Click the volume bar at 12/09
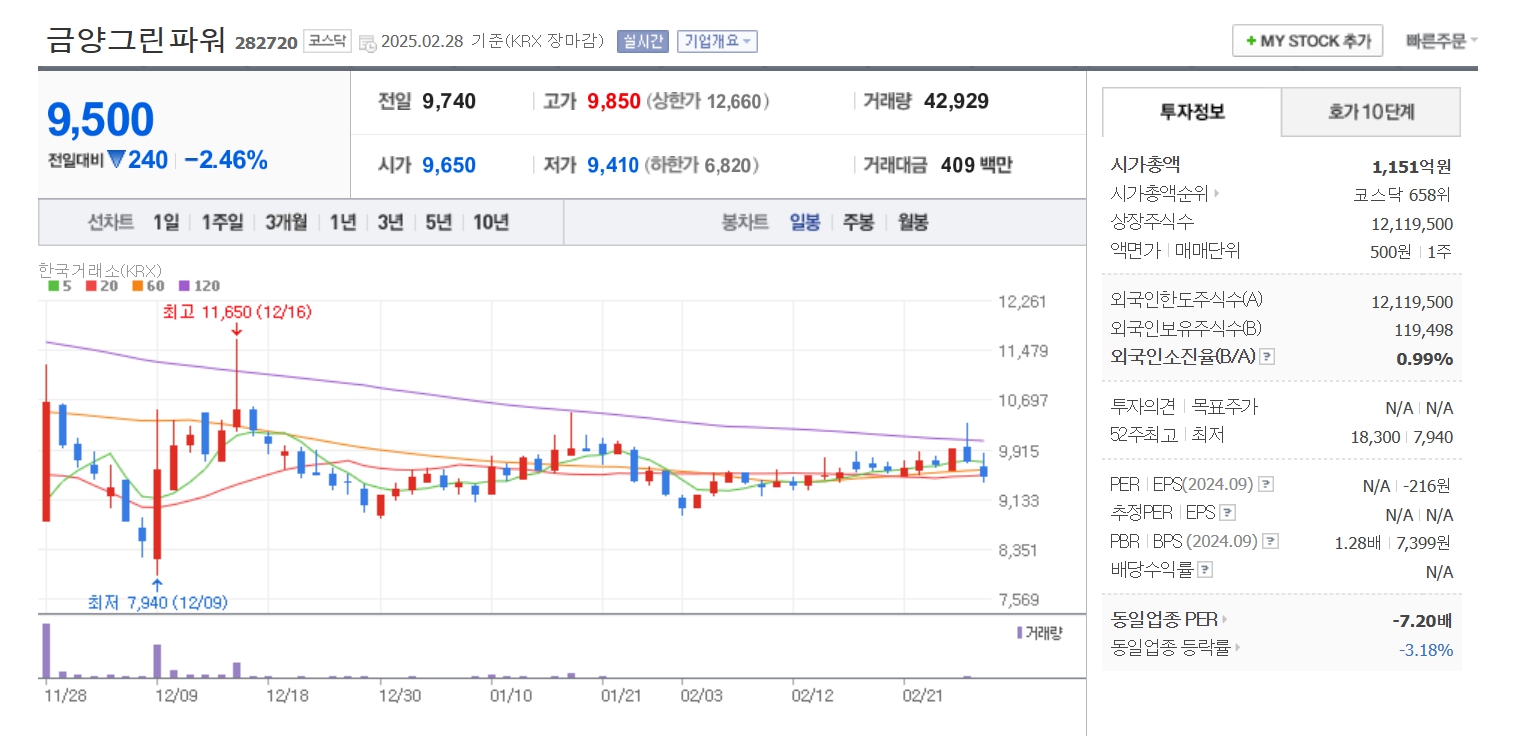 coord(157,661)
